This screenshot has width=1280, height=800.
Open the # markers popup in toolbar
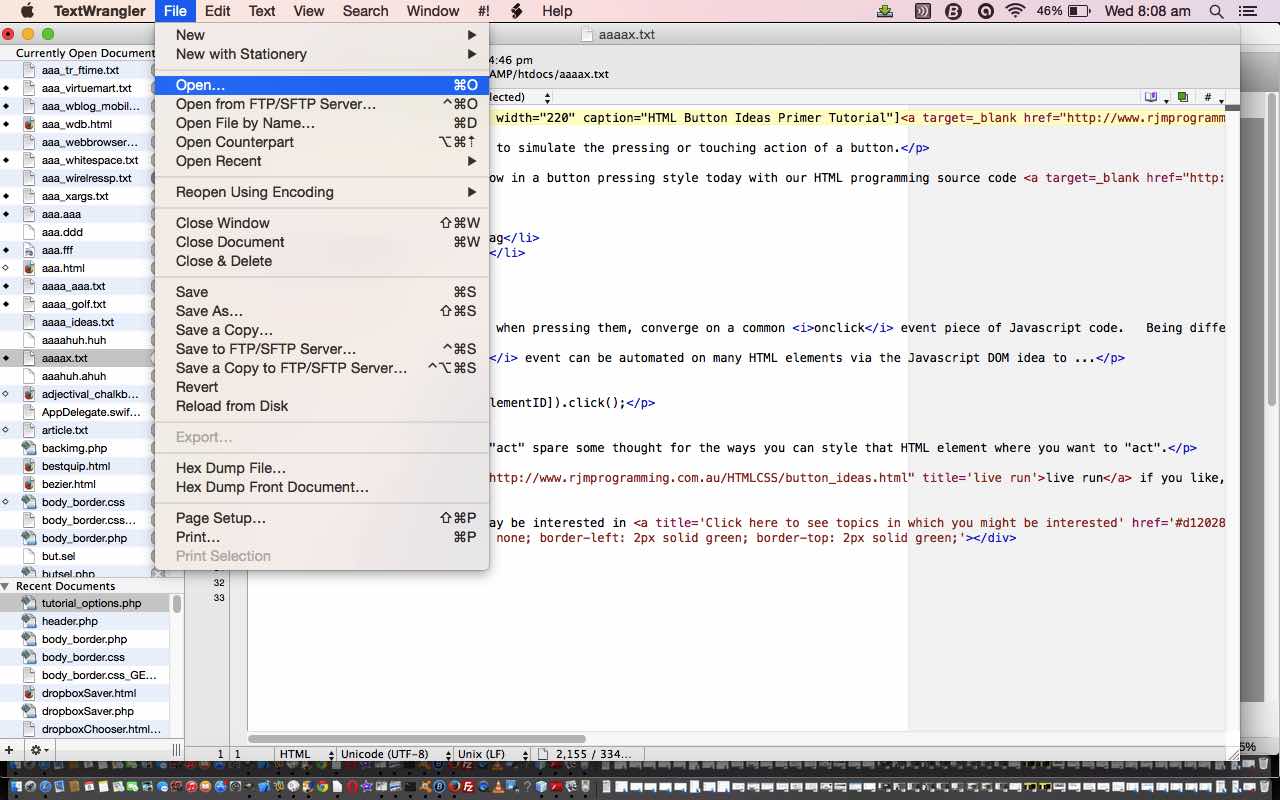click(x=1211, y=97)
